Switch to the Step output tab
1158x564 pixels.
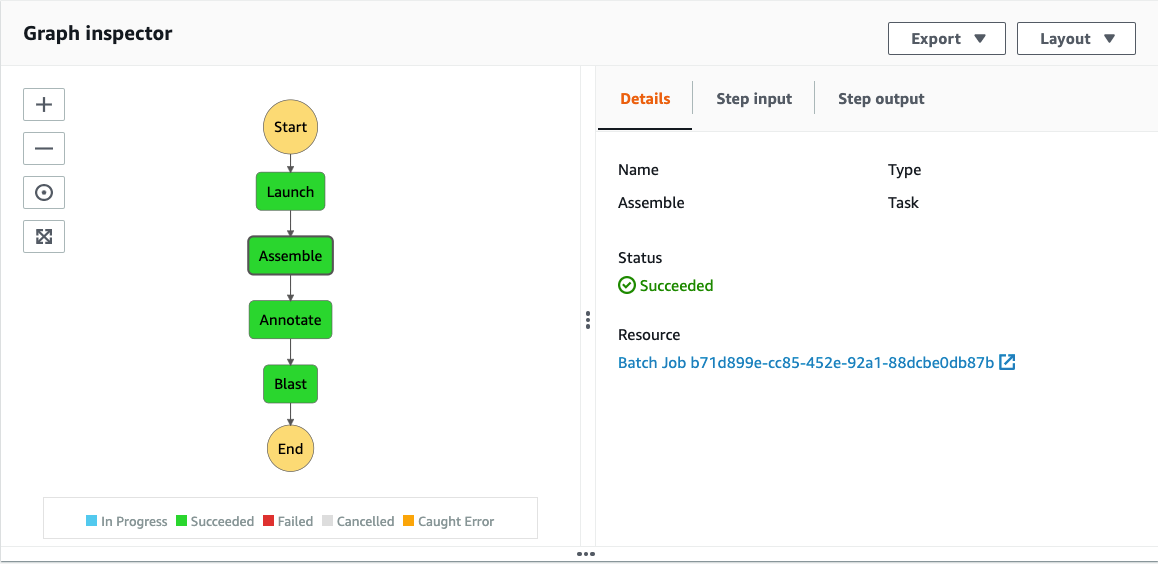[881, 99]
